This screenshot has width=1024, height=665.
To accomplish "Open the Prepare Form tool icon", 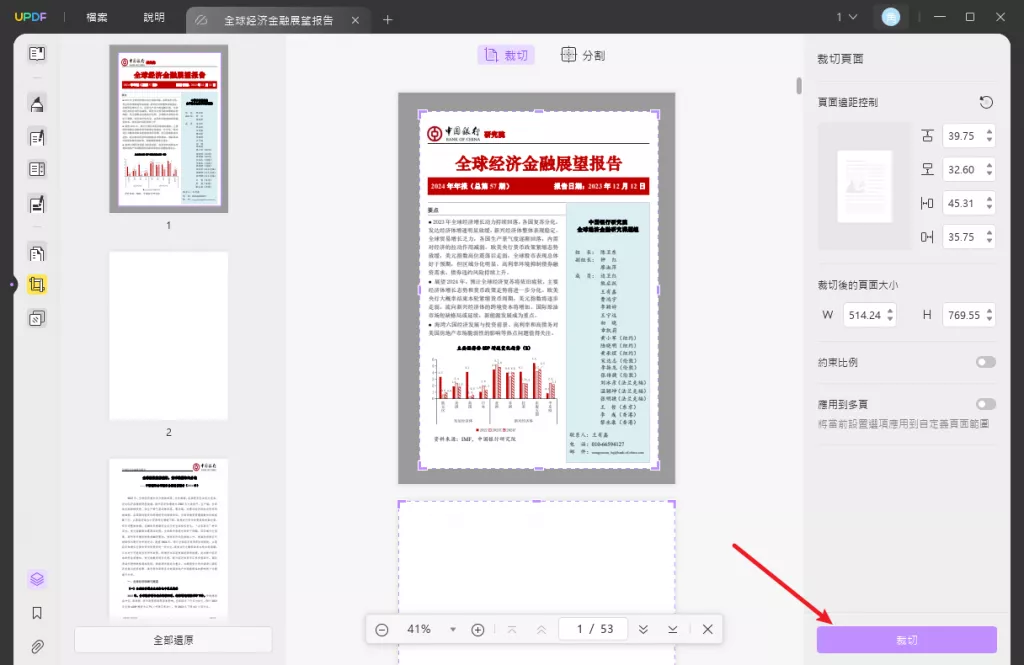I will click(x=37, y=169).
